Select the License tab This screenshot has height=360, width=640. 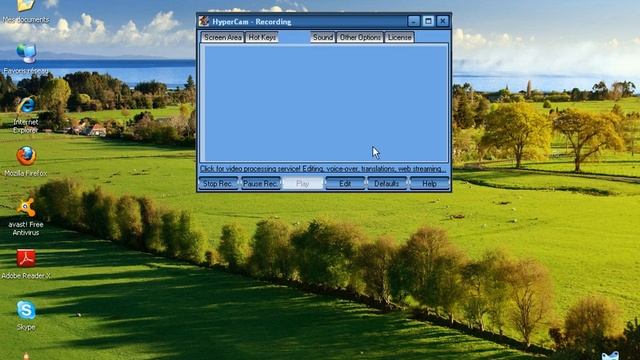pyautogui.click(x=399, y=37)
